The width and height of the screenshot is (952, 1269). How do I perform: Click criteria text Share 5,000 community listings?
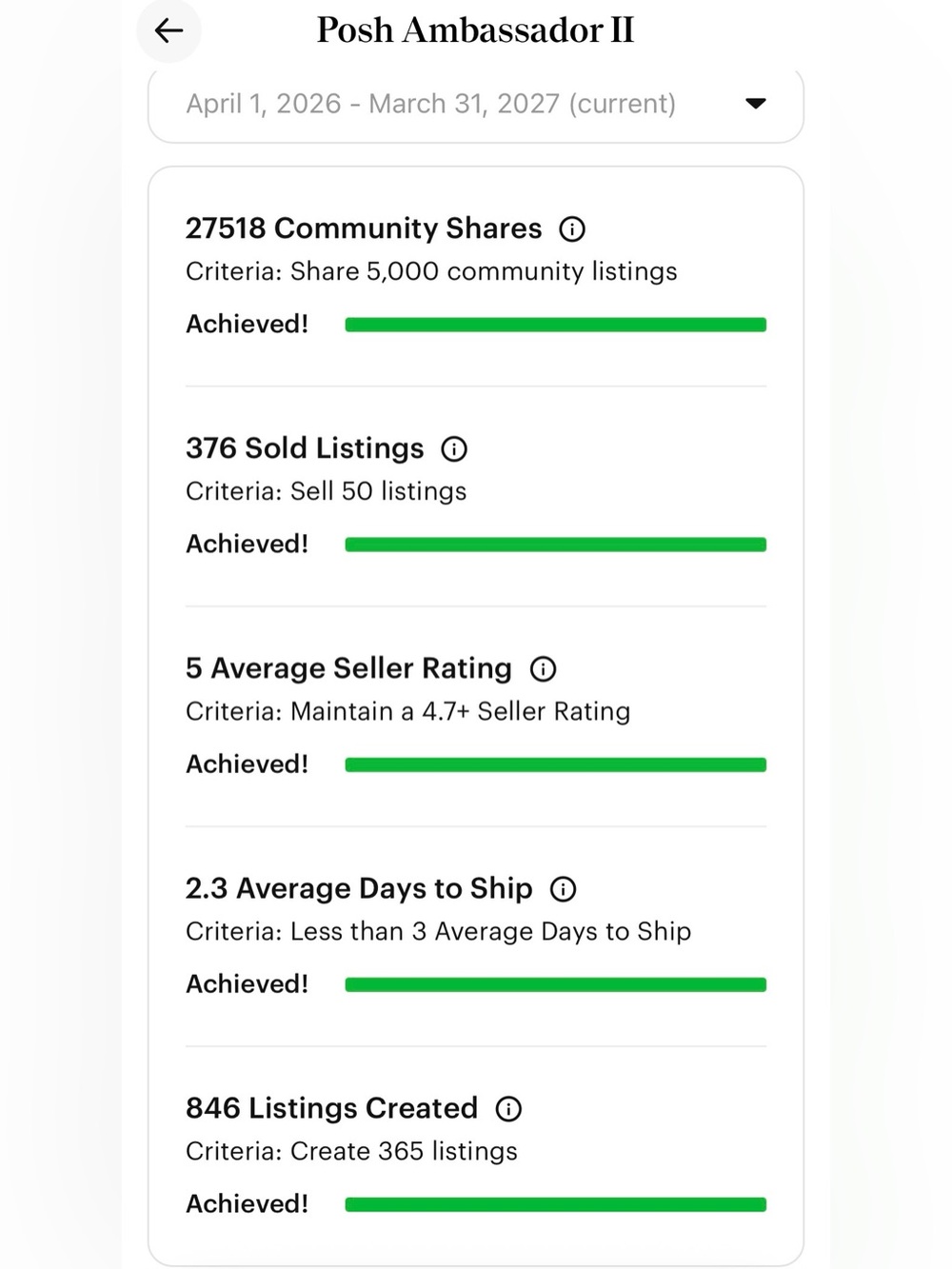point(484,271)
